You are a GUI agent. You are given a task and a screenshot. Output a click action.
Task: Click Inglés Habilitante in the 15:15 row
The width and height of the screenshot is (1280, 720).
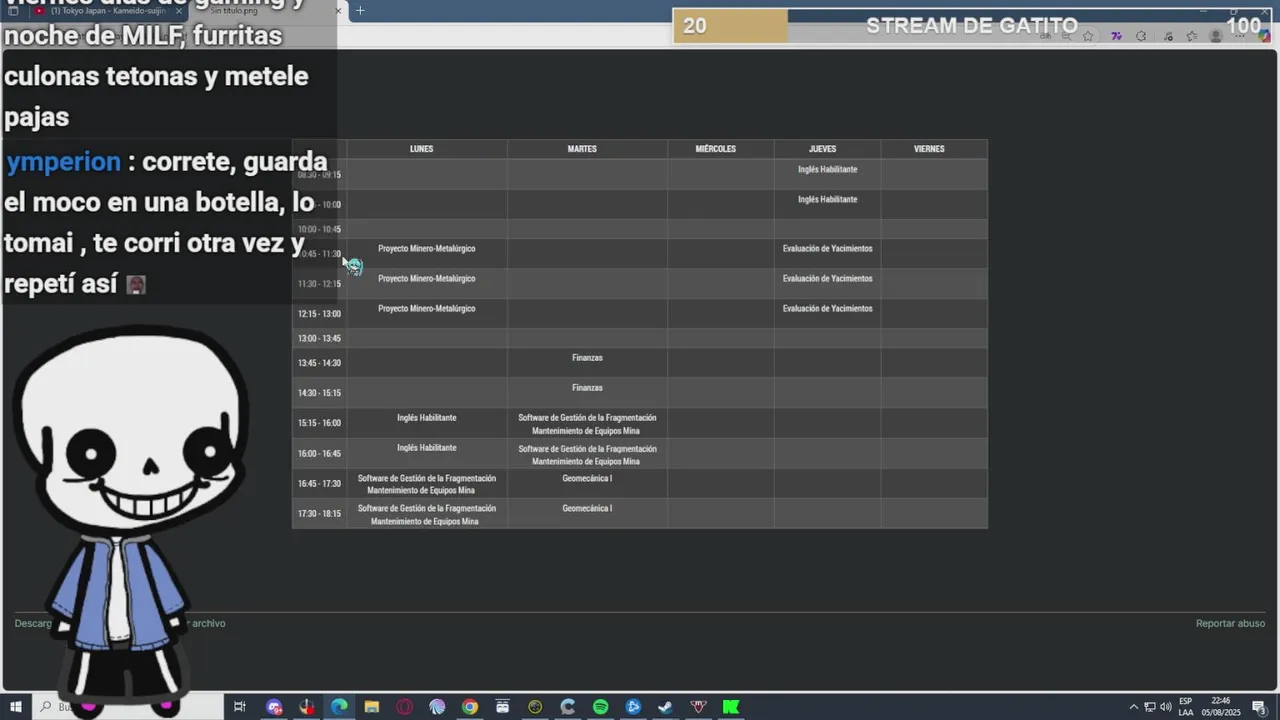(427, 418)
